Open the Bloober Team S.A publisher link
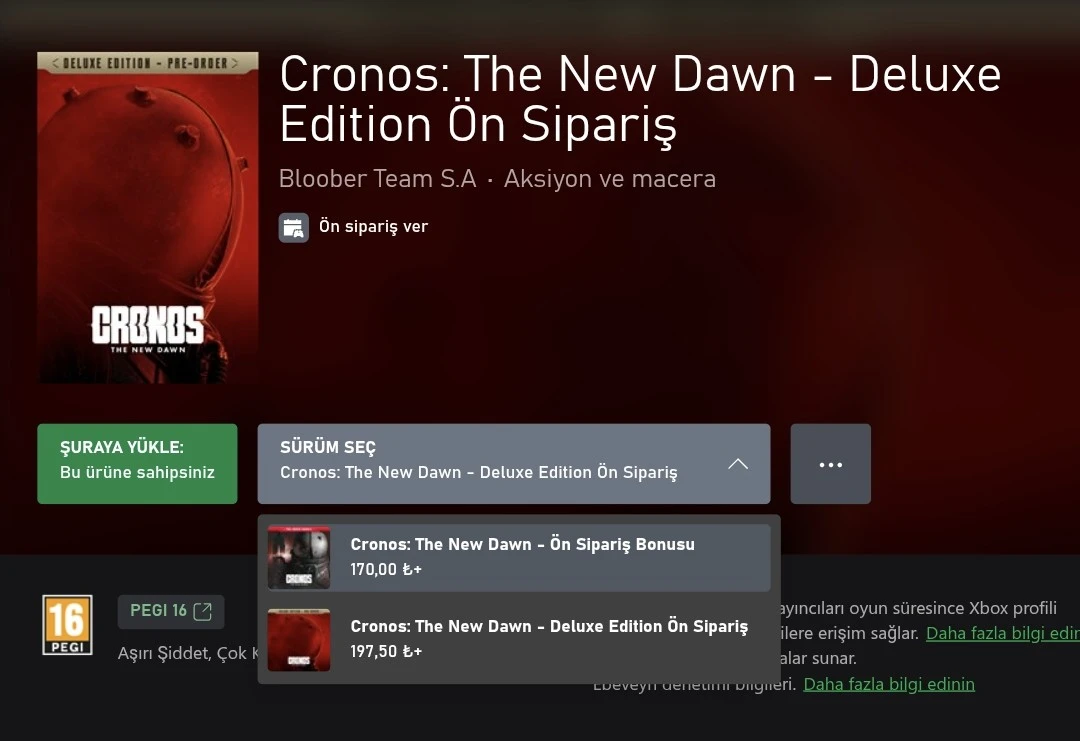 tap(377, 178)
